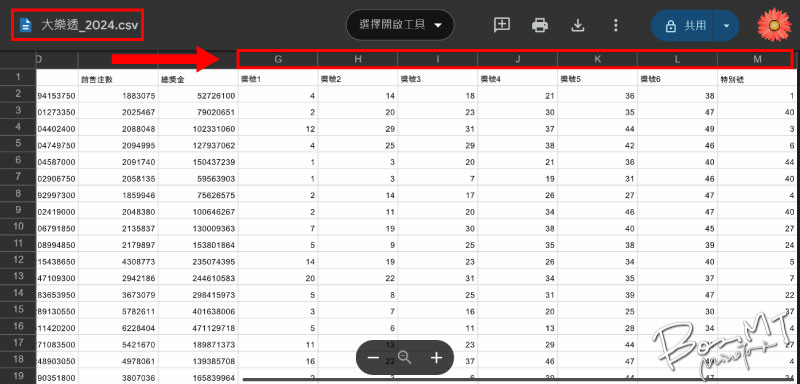Select column G header
The height and width of the screenshot is (384, 800).
click(x=278, y=59)
